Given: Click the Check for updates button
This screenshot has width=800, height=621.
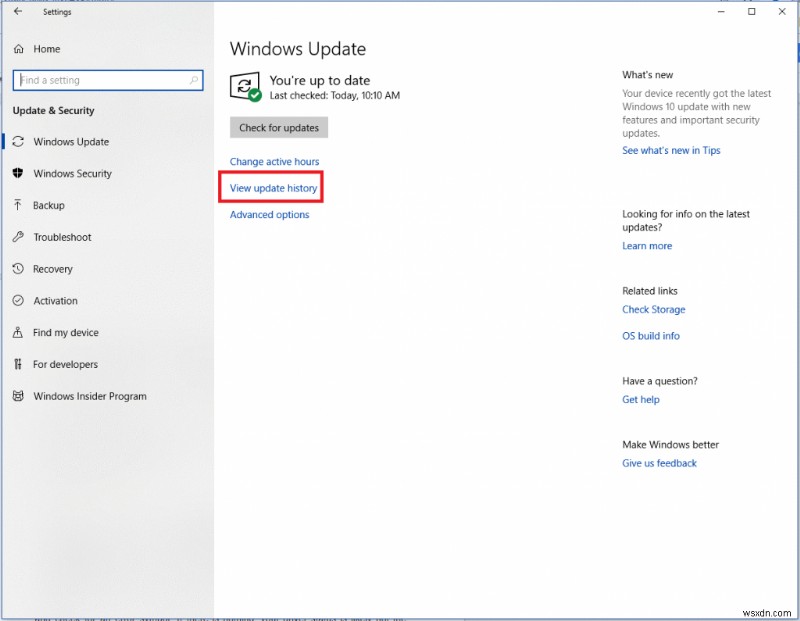Looking at the screenshot, I should click(279, 127).
